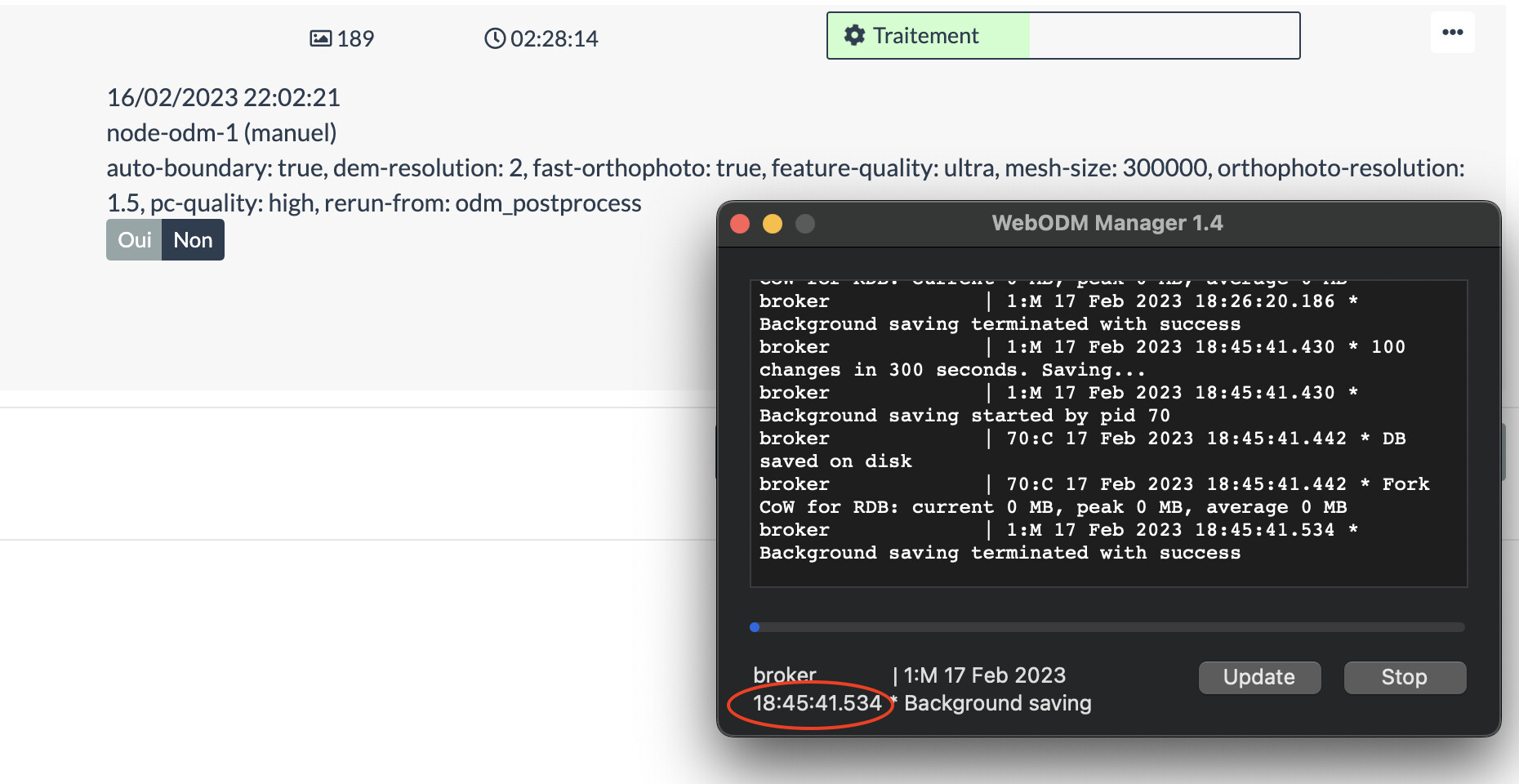Select Non to decline the prompt

(x=193, y=239)
